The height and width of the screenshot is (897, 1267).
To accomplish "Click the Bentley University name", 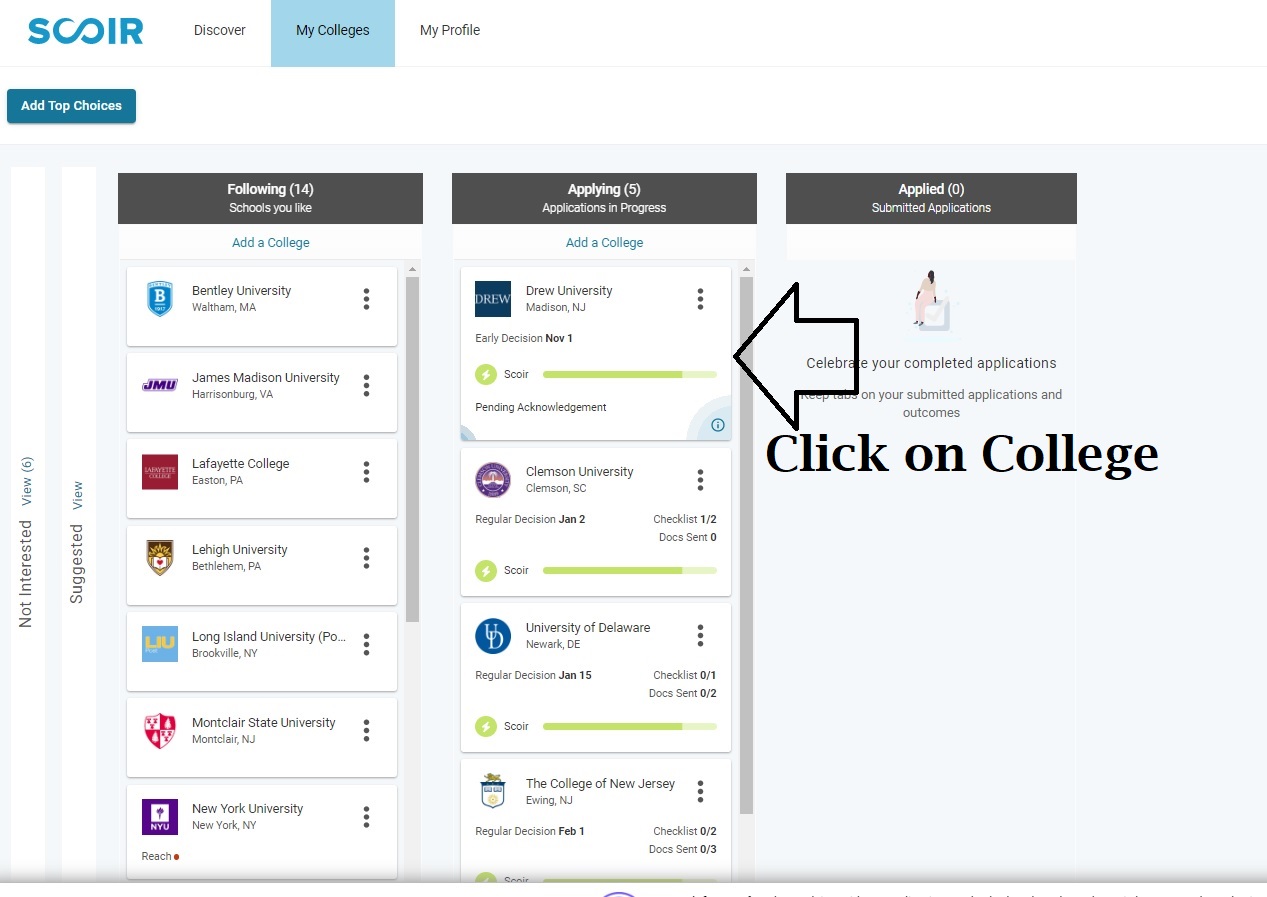I will coord(241,291).
